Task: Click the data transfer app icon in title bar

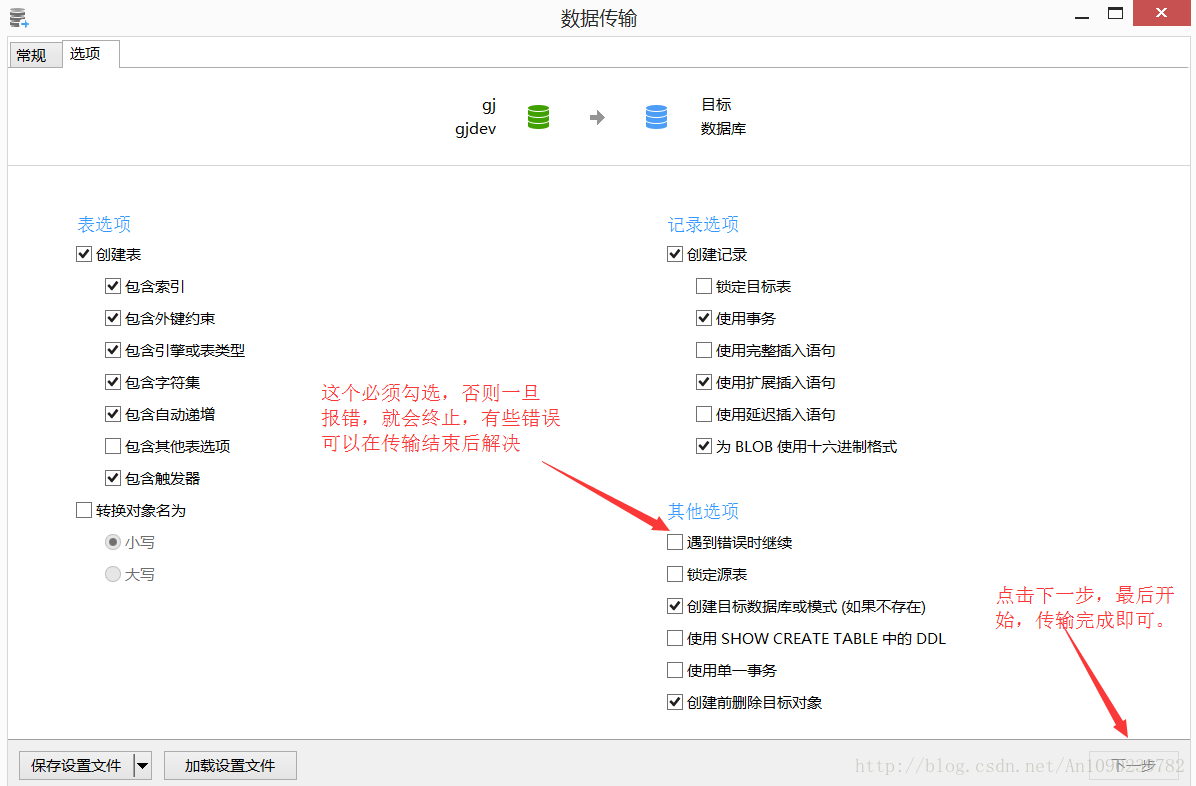Action: [18, 17]
